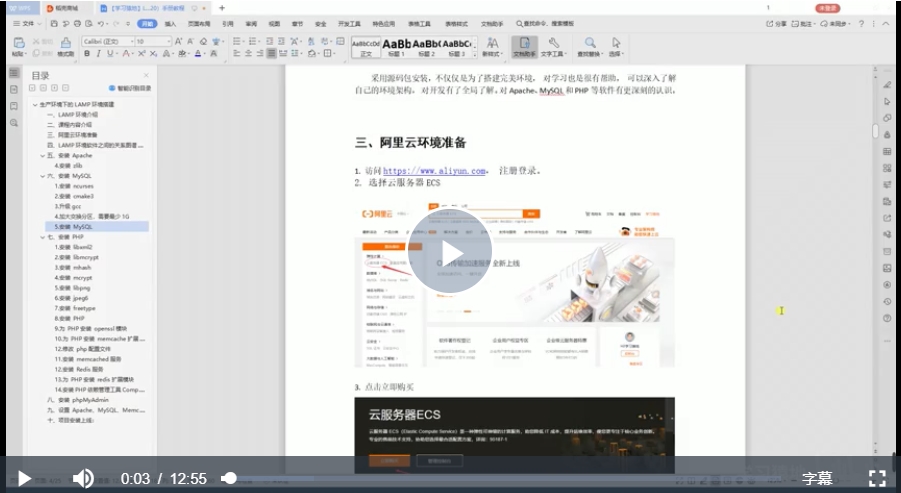Click the red font color A swatch
Screen dimensions: 901x493
click(125, 53)
